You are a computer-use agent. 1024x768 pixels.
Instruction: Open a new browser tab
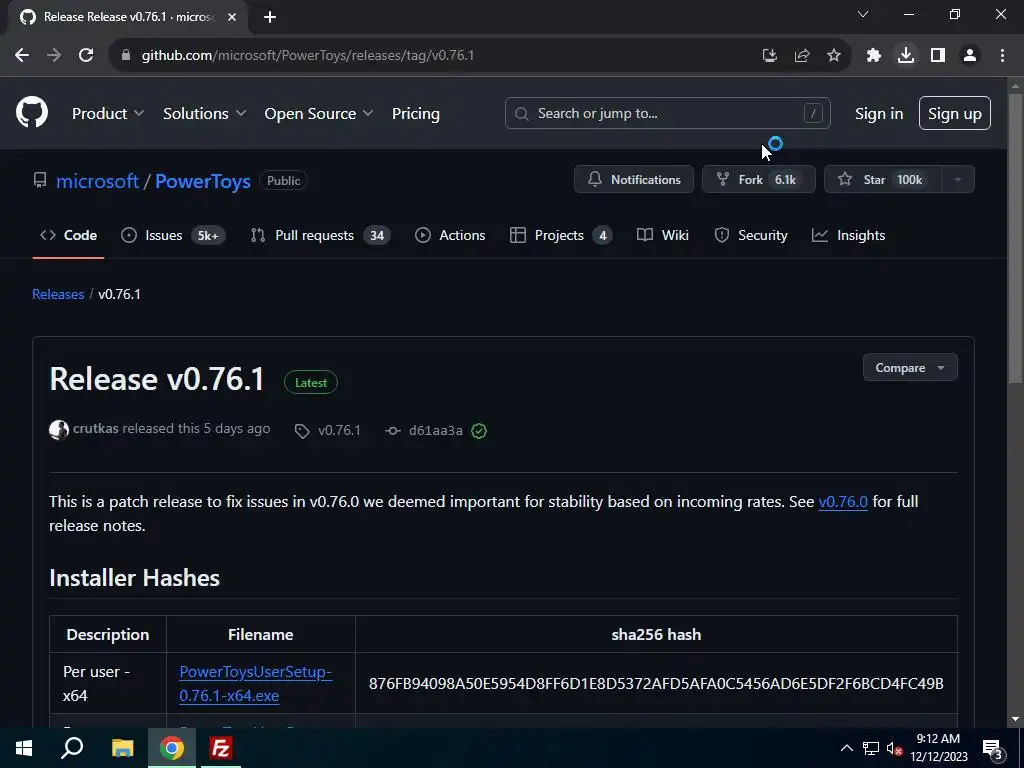click(x=270, y=17)
